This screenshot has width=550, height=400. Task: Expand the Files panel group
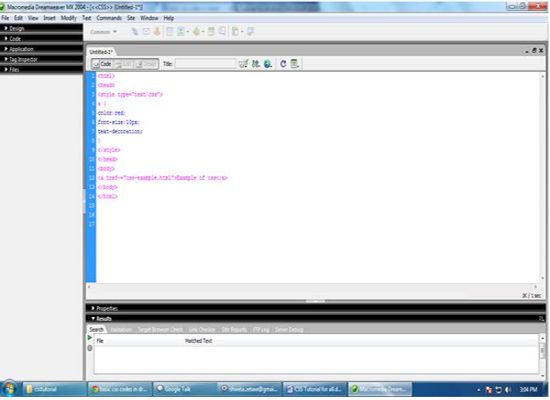(41, 69)
